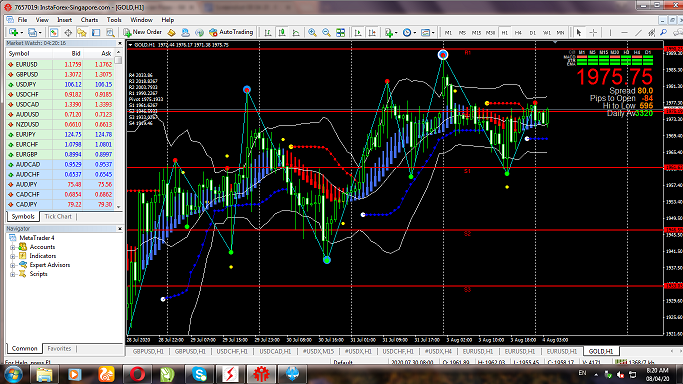Expand the New Chart dropdown arrow
683x384 pixels.
(21, 33)
